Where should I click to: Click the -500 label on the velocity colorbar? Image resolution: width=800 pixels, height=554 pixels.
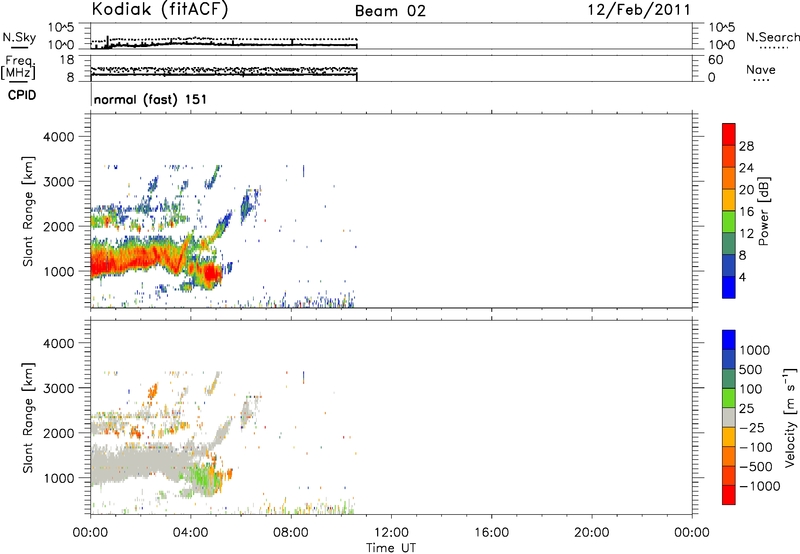tap(756, 467)
